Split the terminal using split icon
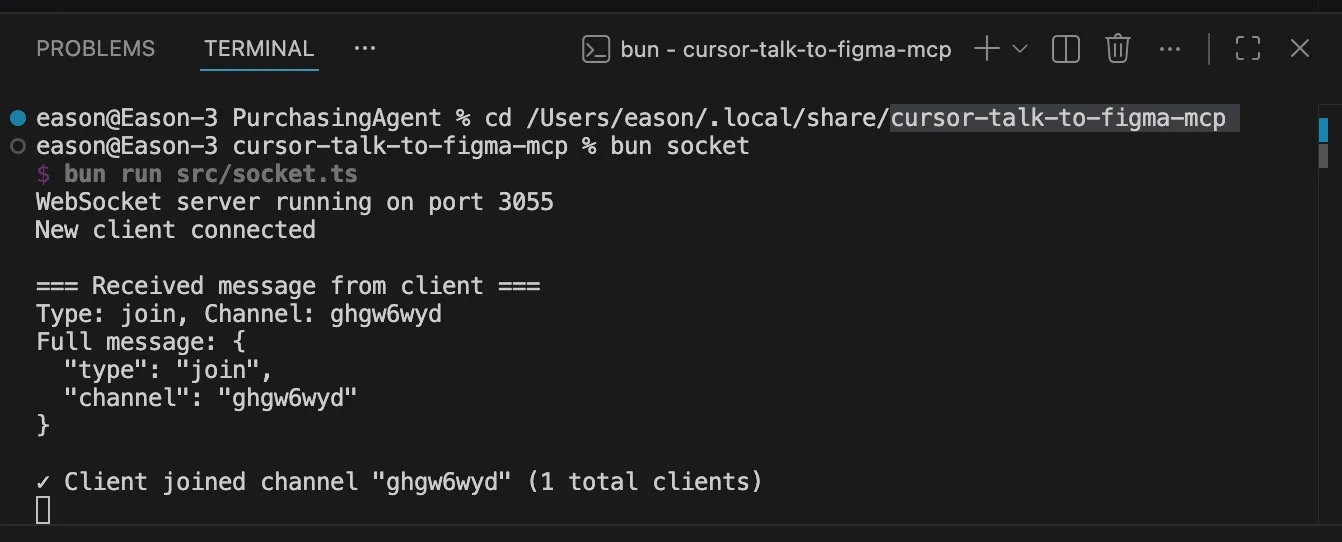This screenshot has width=1342, height=542. [1066, 48]
